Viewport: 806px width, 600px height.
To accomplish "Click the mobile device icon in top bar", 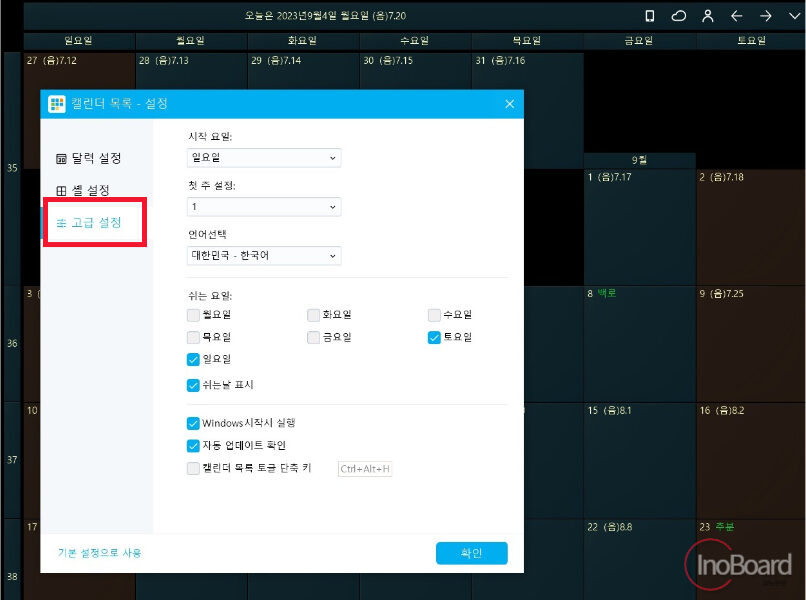I will pyautogui.click(x=650, y=16).
